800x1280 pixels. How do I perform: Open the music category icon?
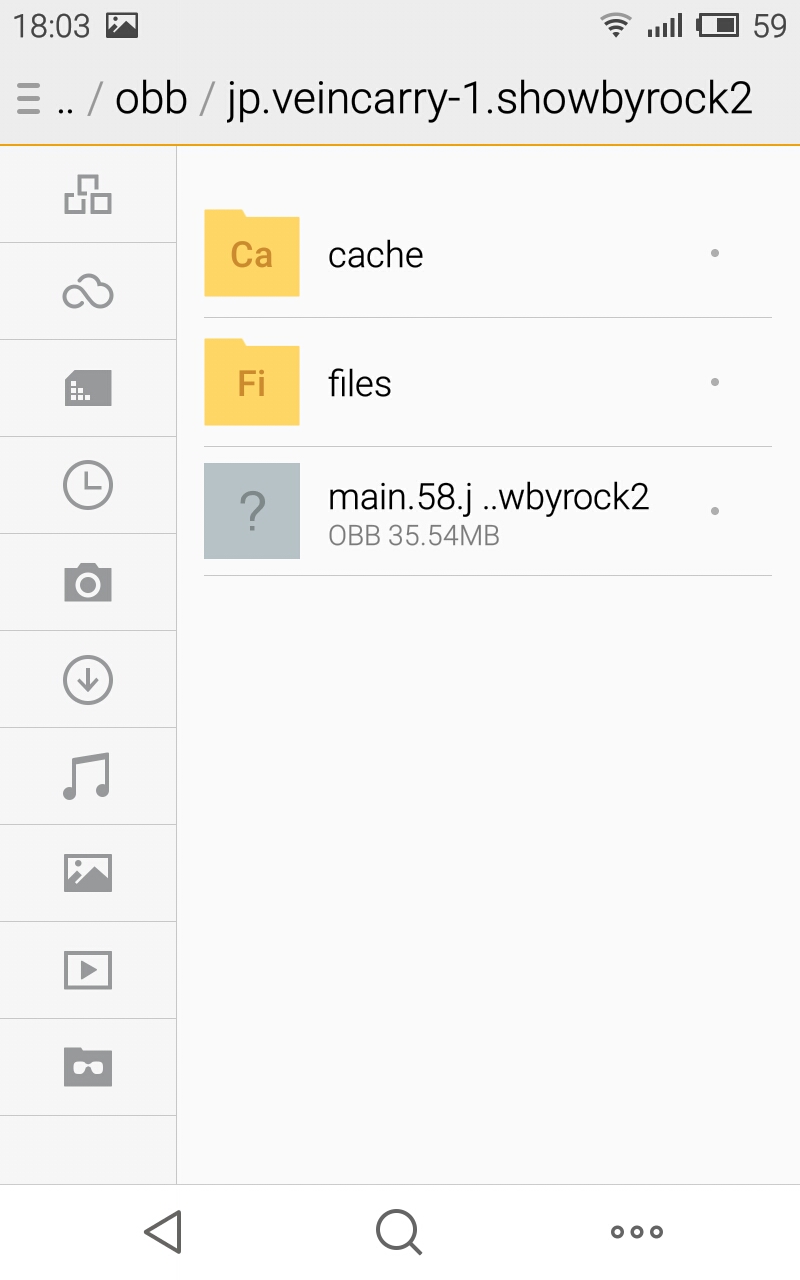(88, 777)
